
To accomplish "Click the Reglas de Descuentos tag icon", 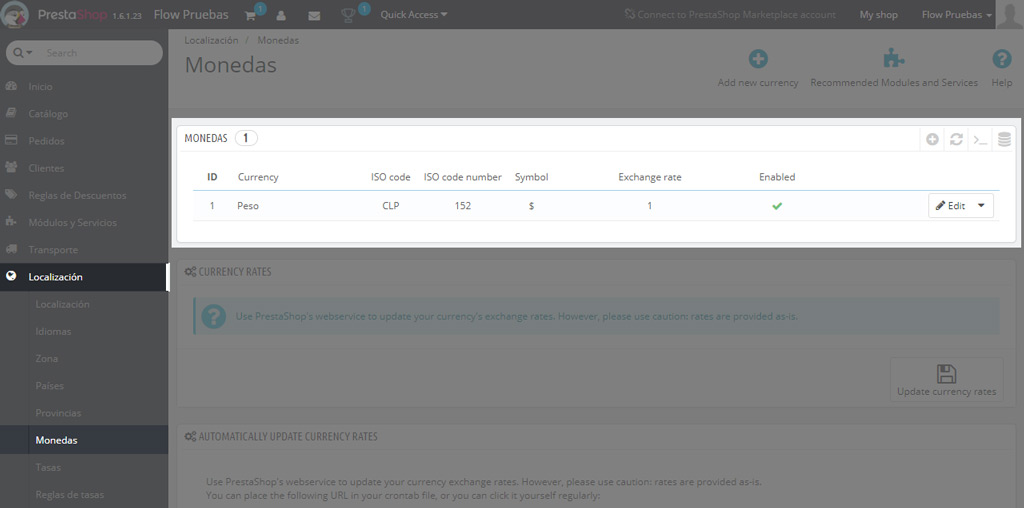I will click(x=10, y=195).
